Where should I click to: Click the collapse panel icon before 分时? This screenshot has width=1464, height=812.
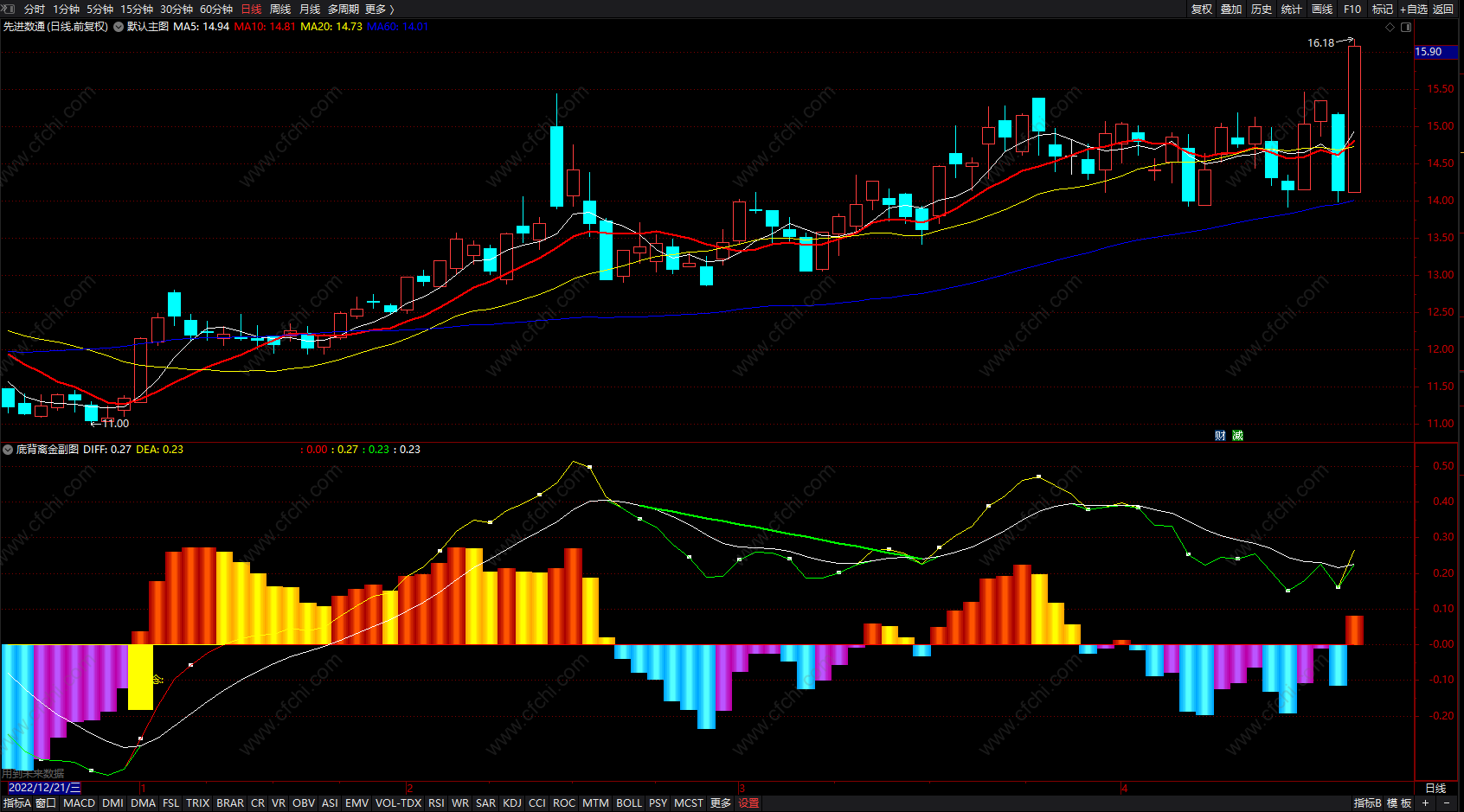click(9, 9)
